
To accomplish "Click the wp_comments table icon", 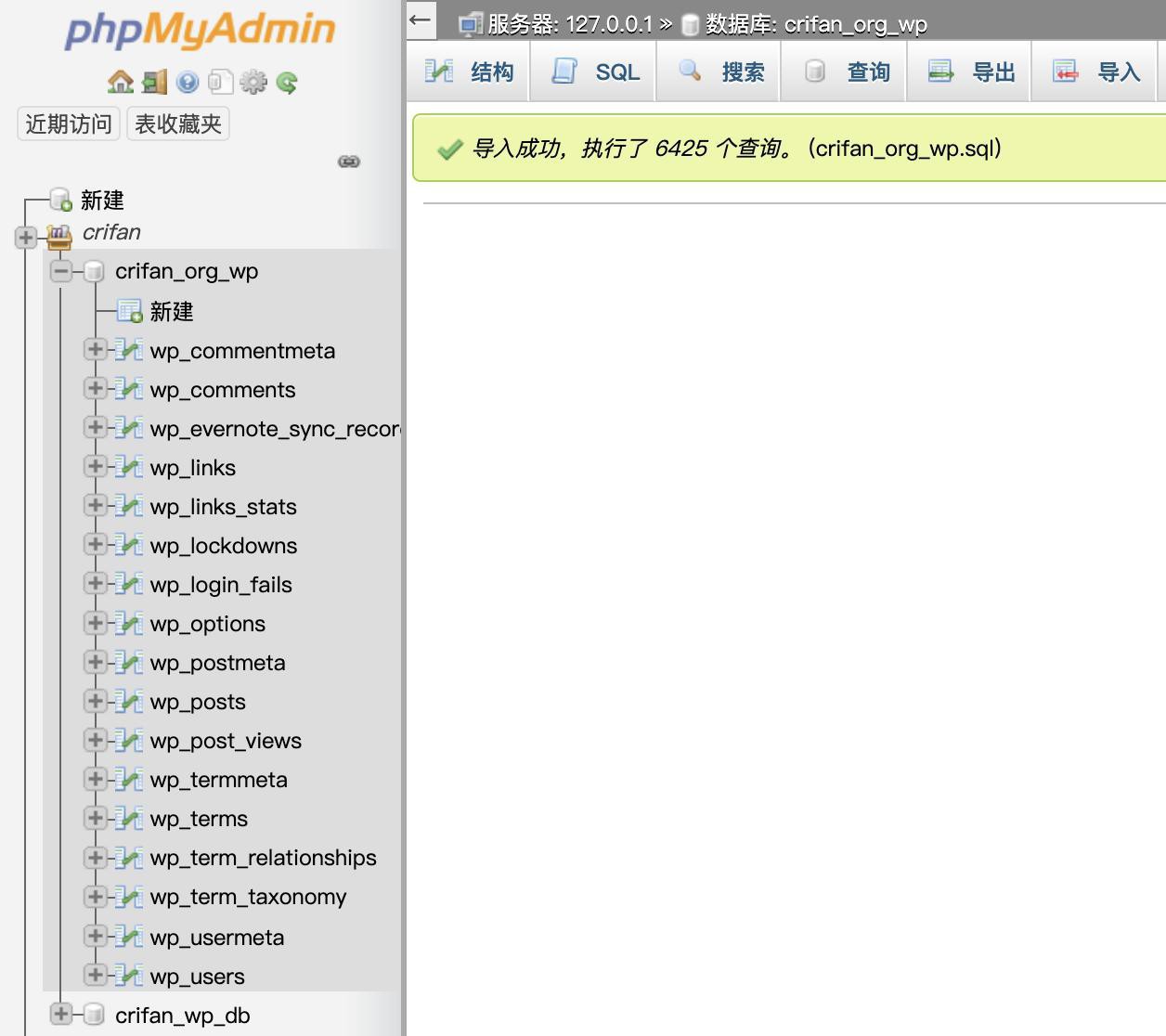I will coord(129,389).
